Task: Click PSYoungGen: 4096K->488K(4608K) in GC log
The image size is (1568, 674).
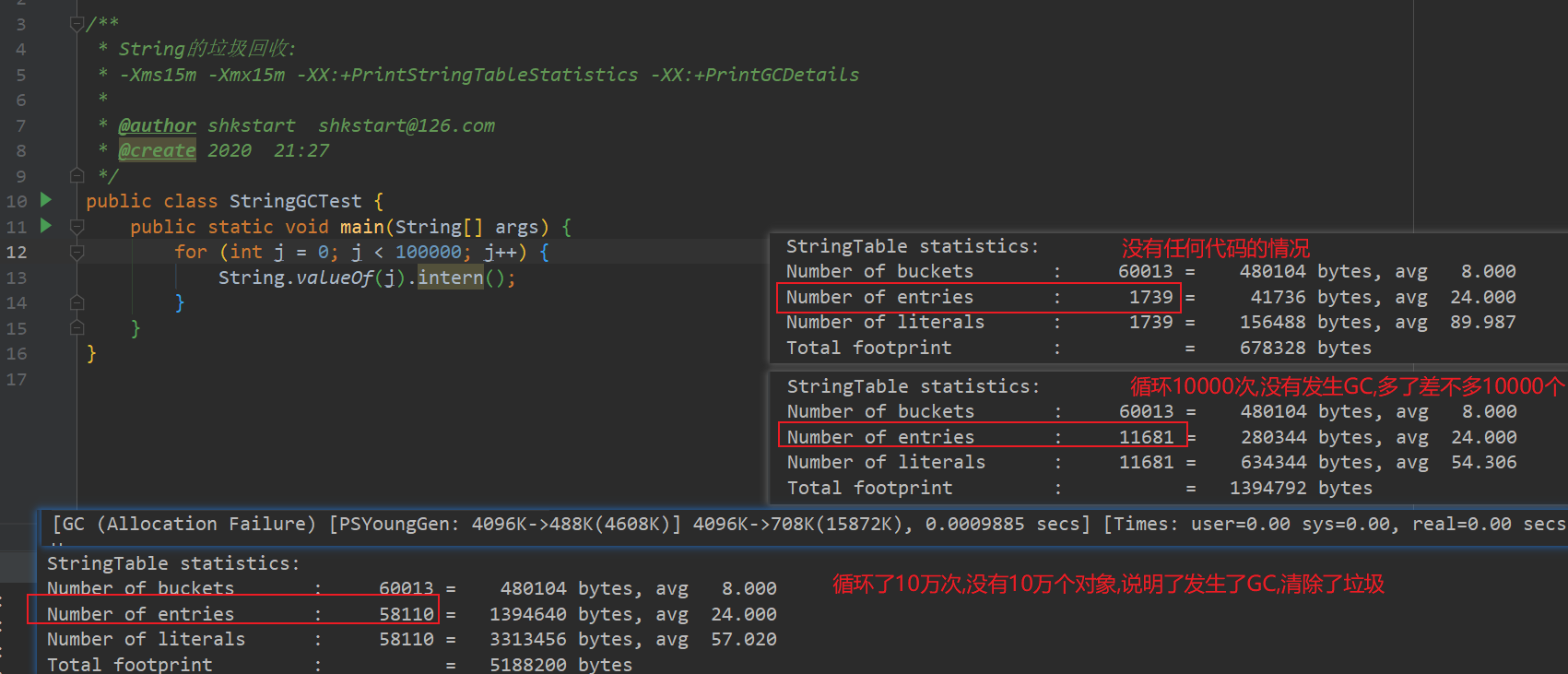Action: point(504,524)
